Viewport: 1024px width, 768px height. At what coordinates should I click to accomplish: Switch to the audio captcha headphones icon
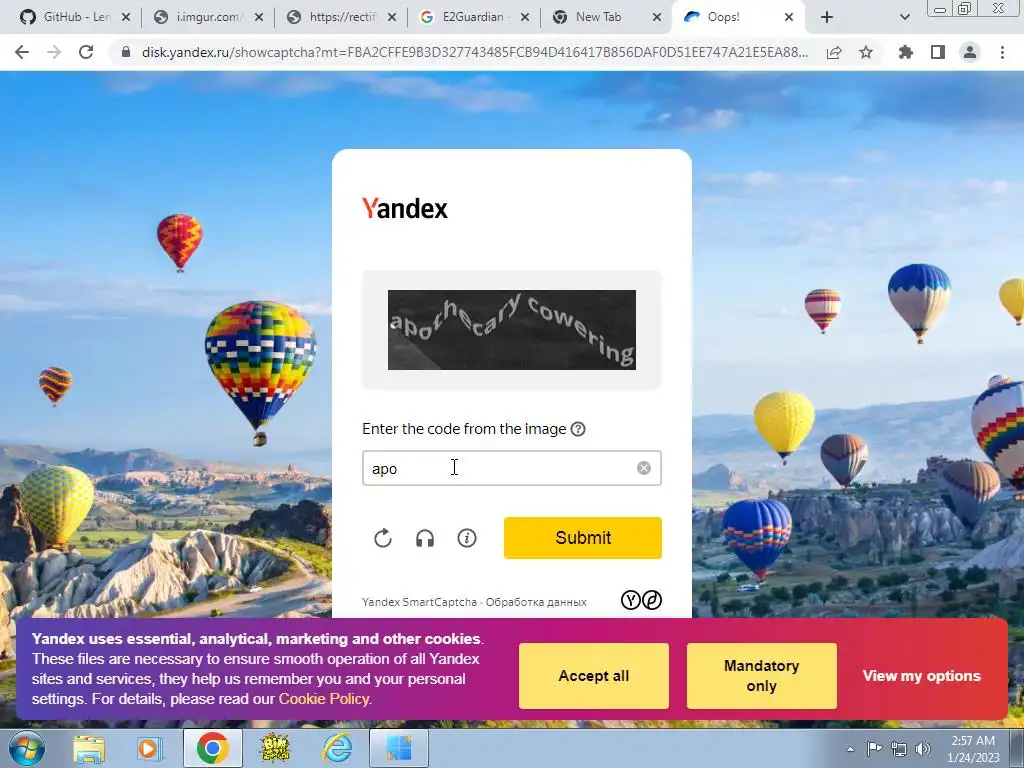tap(425, 538)
